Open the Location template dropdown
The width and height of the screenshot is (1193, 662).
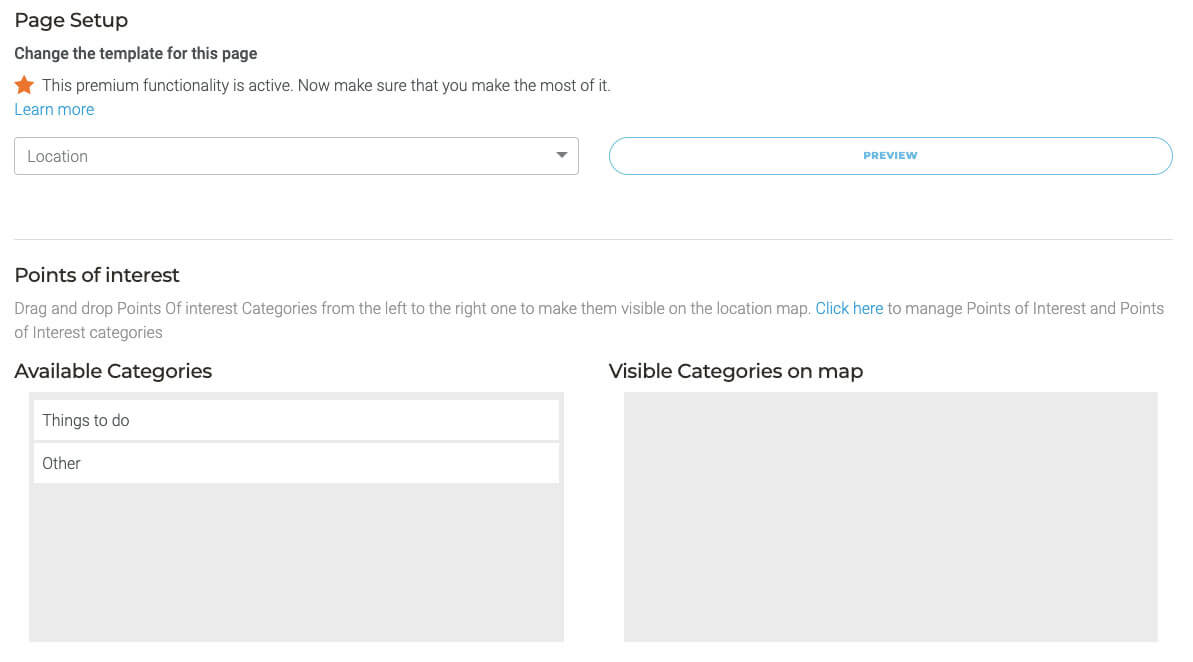click(280, 156)
